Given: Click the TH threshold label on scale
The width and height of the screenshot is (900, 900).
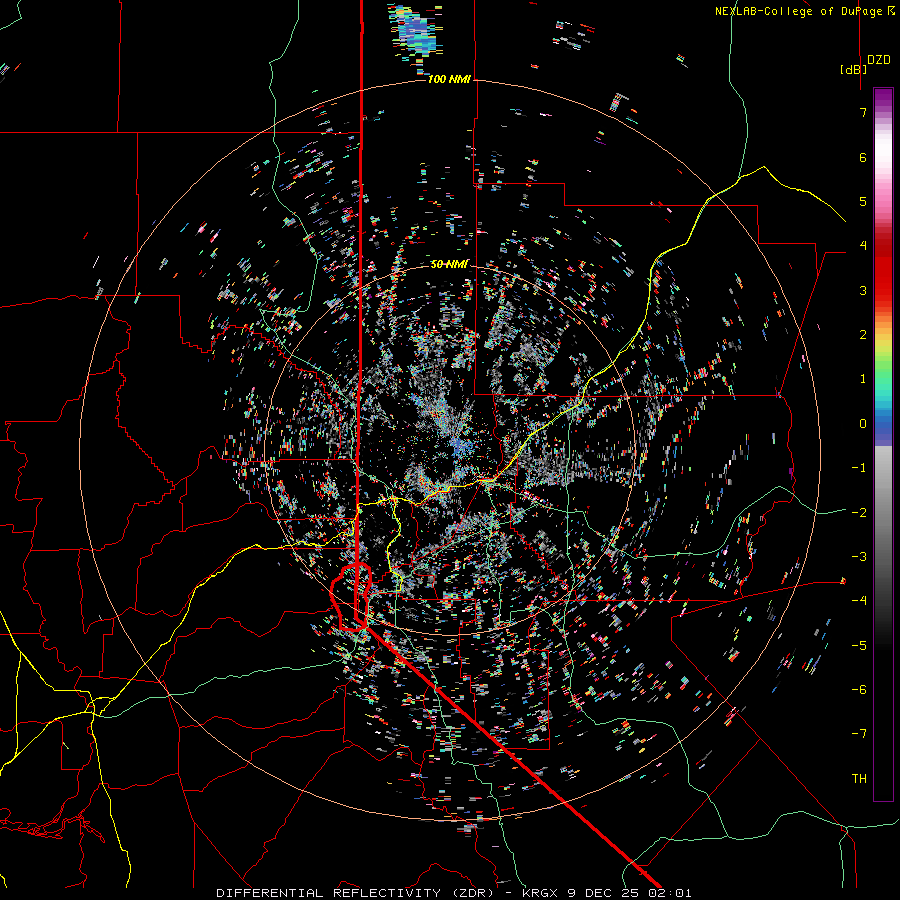Looking at the screenshot, I should (859, 779).
